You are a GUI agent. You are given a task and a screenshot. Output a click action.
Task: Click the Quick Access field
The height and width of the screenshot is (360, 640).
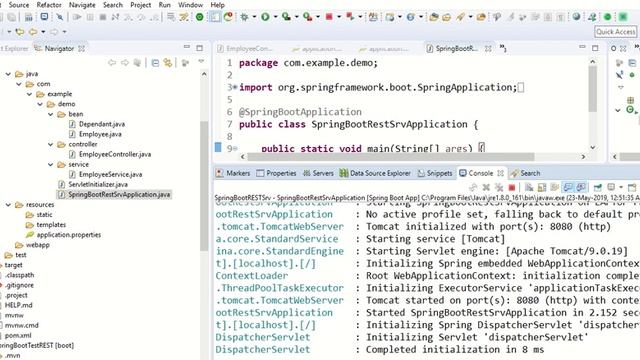[616, 31]
